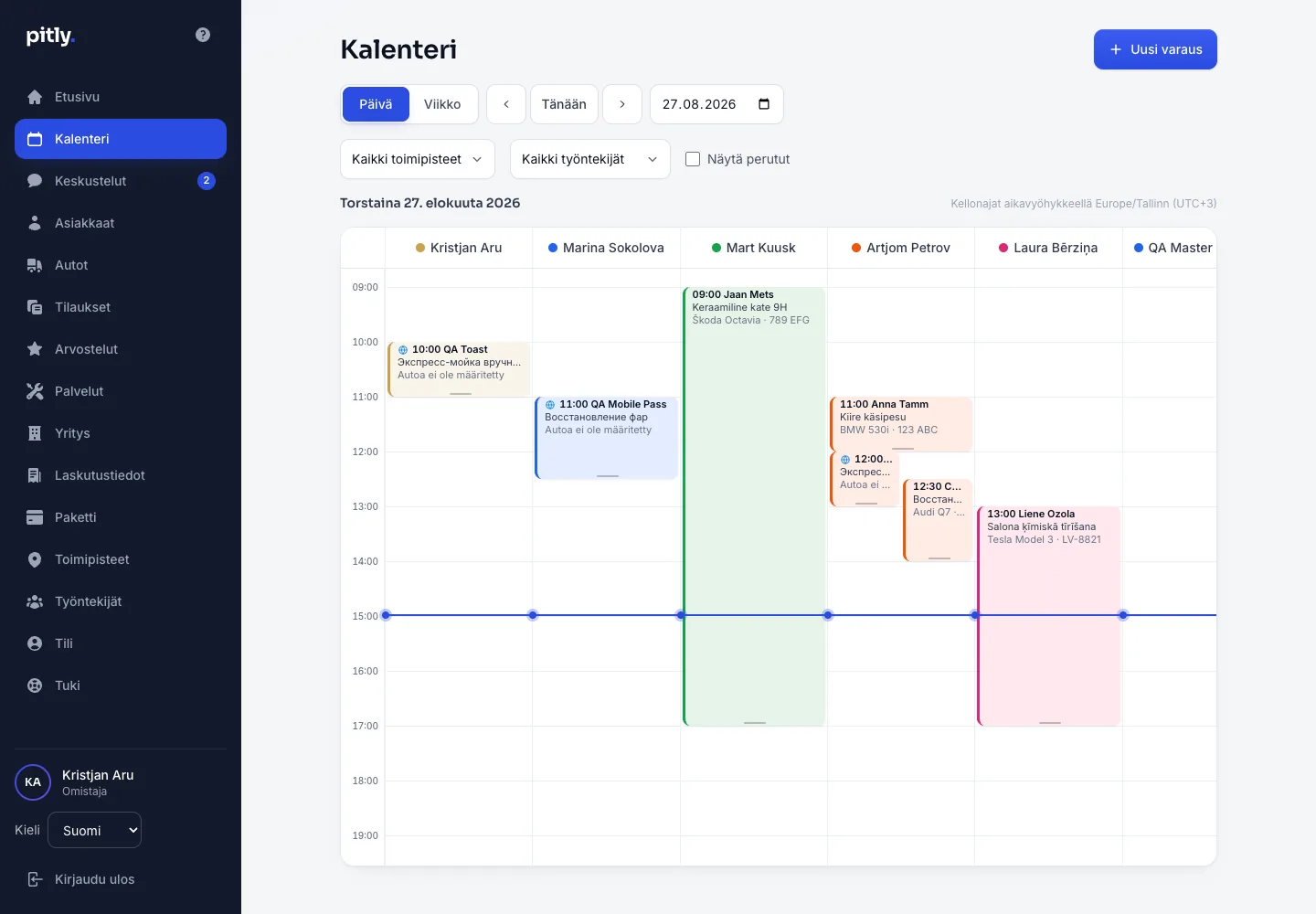
Task: Click the Asiakkaat person icon
Action: point(35,223)
